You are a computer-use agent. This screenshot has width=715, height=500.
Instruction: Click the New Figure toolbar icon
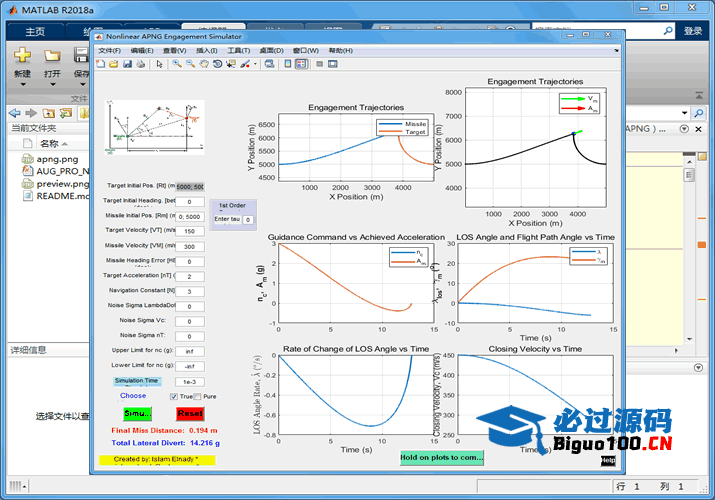click(x=101, y=64)
